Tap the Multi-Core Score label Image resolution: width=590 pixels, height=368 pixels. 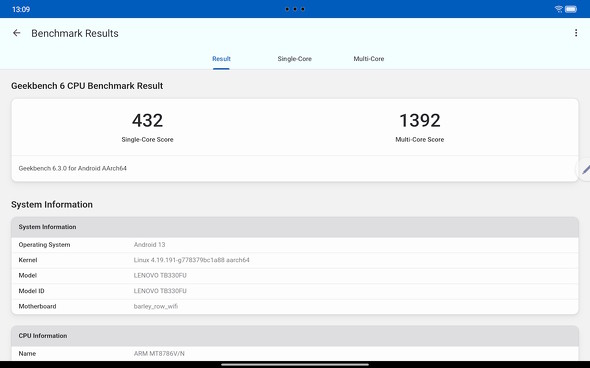point(420,140)
